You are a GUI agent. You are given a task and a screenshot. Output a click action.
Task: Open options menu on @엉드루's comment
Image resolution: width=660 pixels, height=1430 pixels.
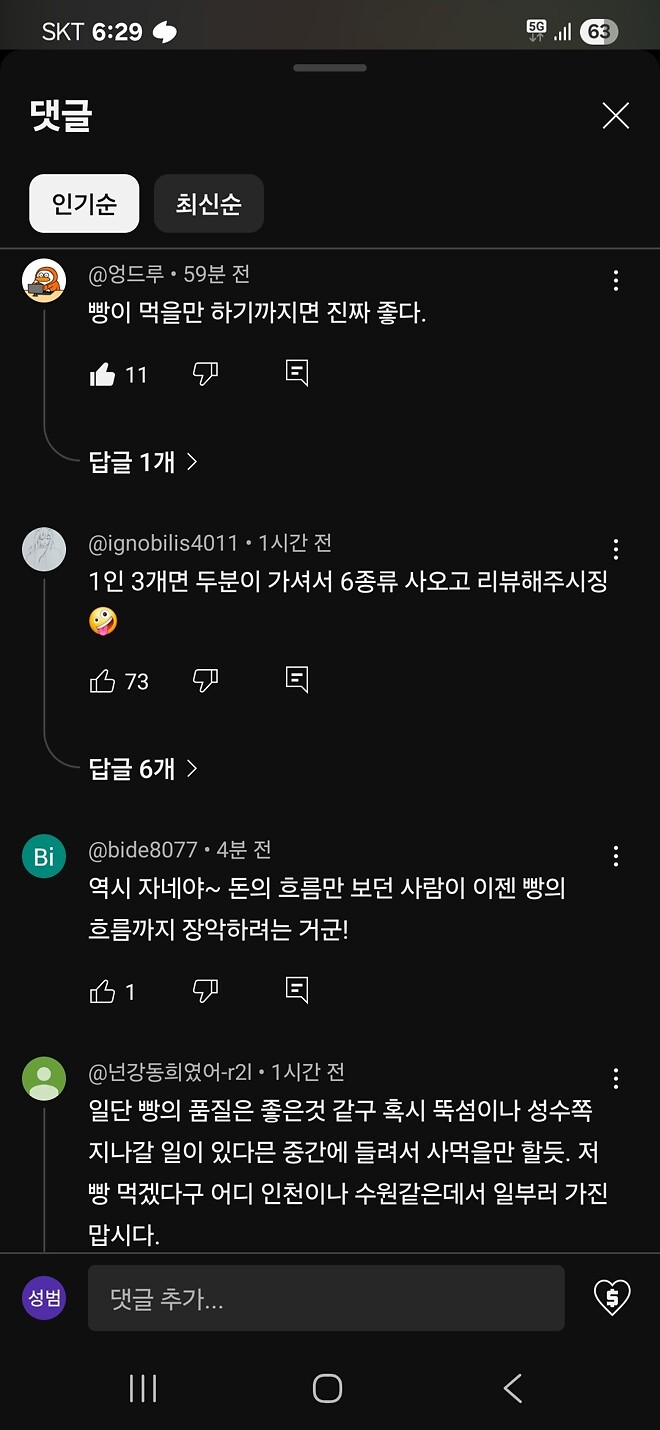[615, 281]
